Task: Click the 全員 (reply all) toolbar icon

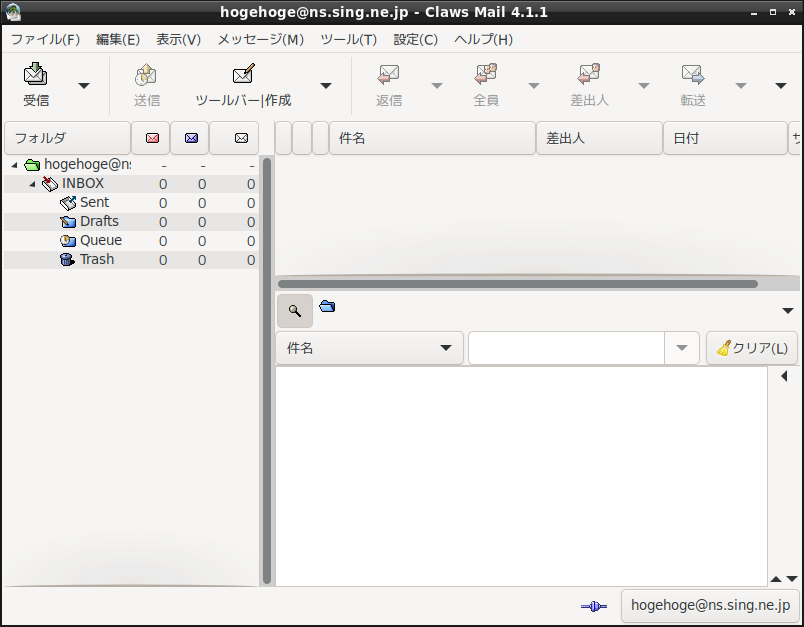Action: click(486, 74)
